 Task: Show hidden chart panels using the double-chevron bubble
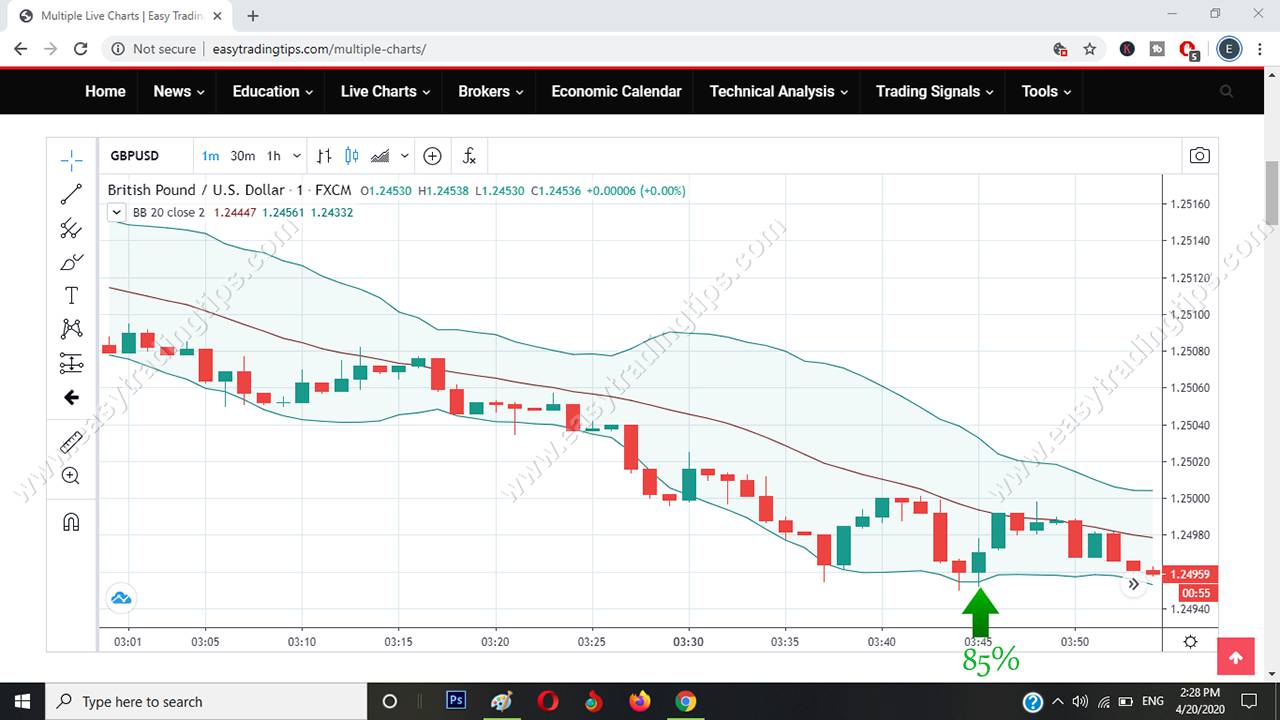point(1134,583)
